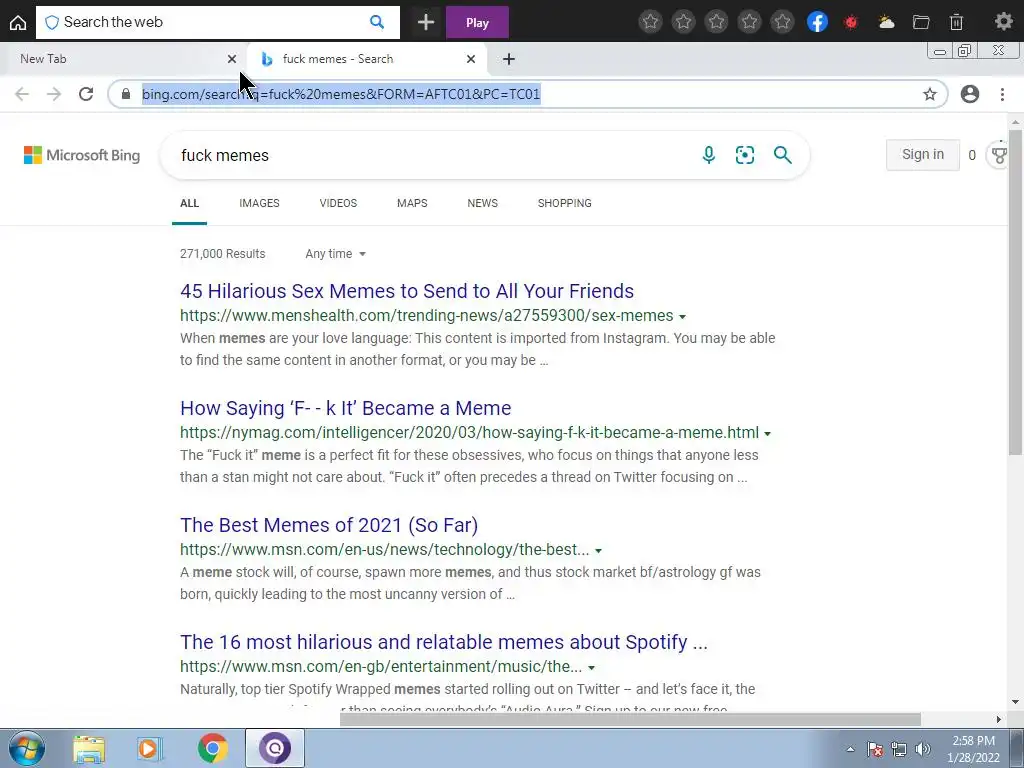Open the Bing rewards trophy icon

pos(999,155)
